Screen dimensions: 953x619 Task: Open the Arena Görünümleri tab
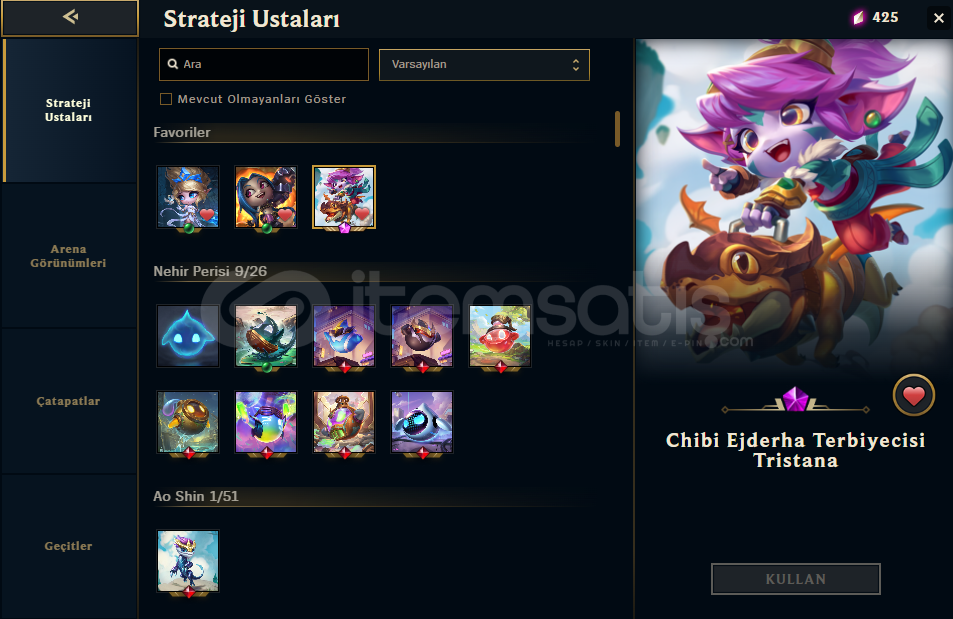[69, 256]
